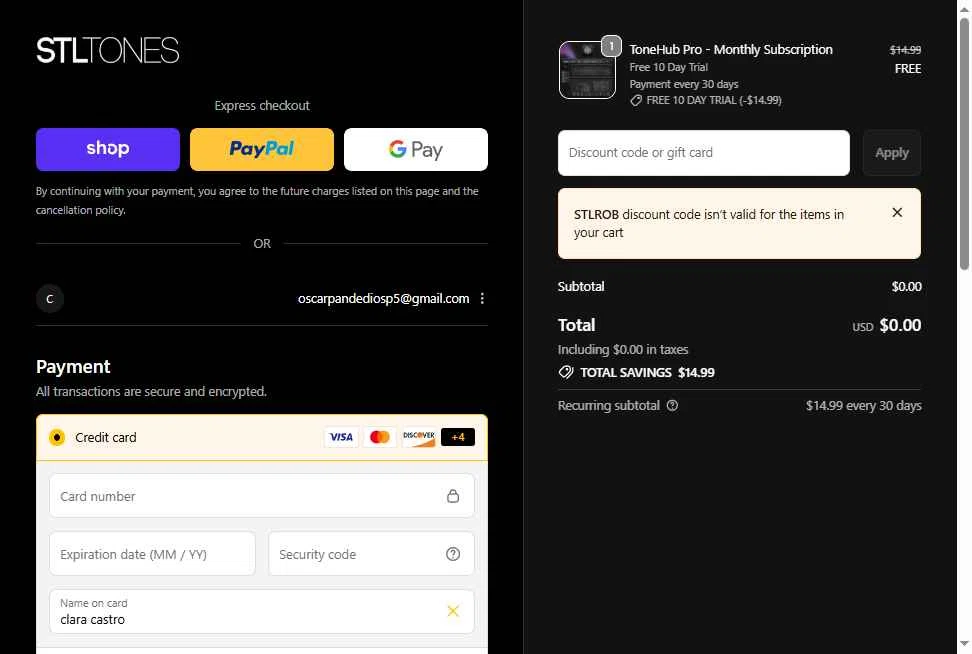Choose Google Pay express checkout
Image resolution: width=972 pixels, height=654 pixels.
click(x=416, y=149)
